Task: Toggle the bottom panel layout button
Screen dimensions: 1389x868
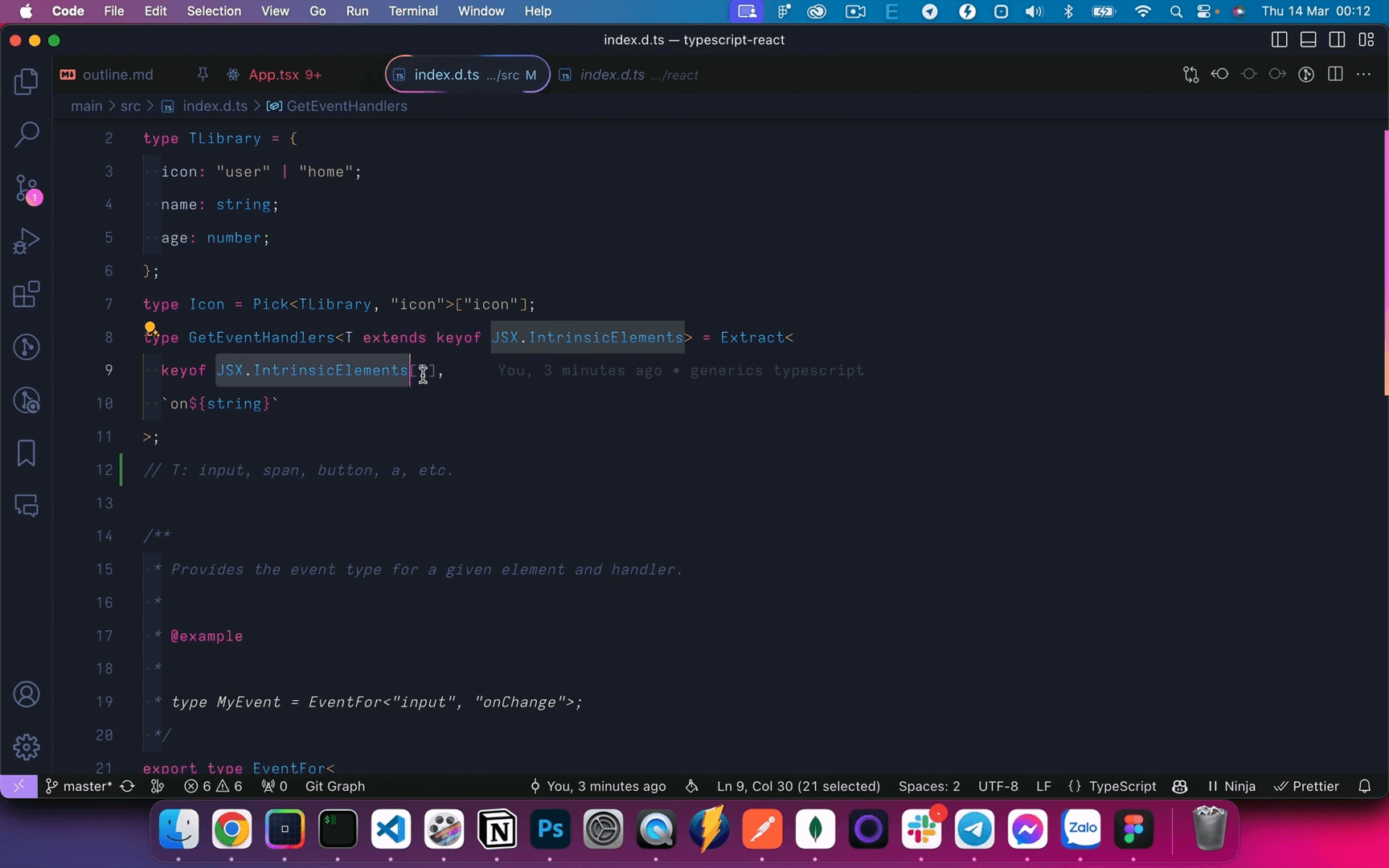Action: click(x=1308, y=40)
